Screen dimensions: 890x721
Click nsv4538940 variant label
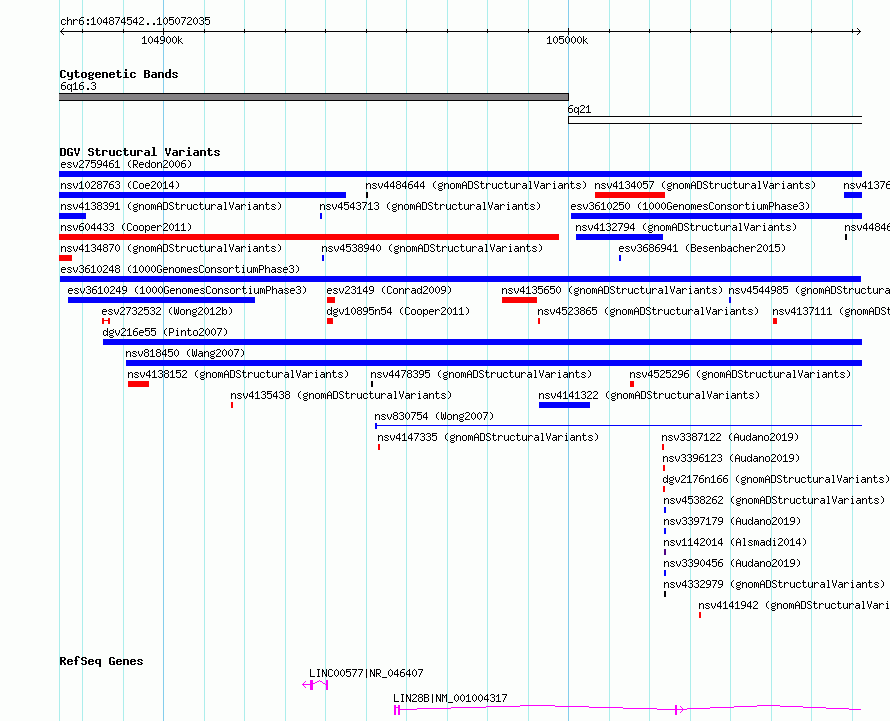(x=432, y=248)
